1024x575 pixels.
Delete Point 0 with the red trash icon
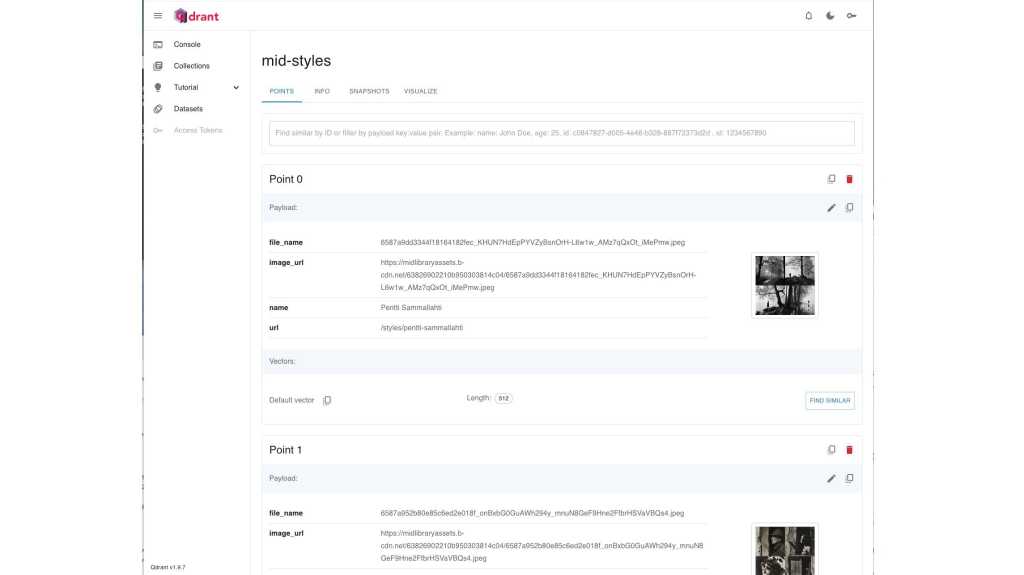pos(850,179)
